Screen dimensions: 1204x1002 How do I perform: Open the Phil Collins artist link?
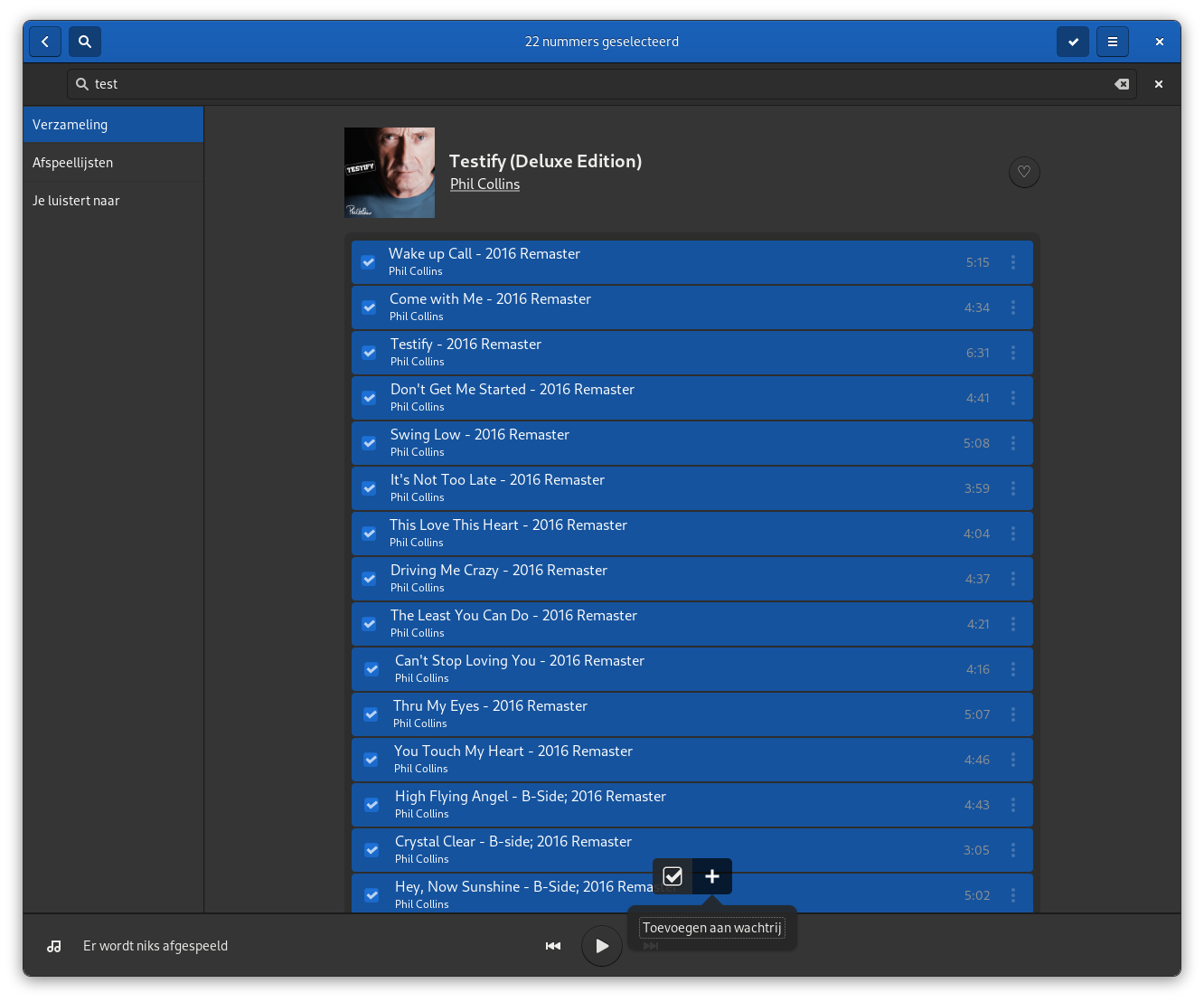coord(485,184)
